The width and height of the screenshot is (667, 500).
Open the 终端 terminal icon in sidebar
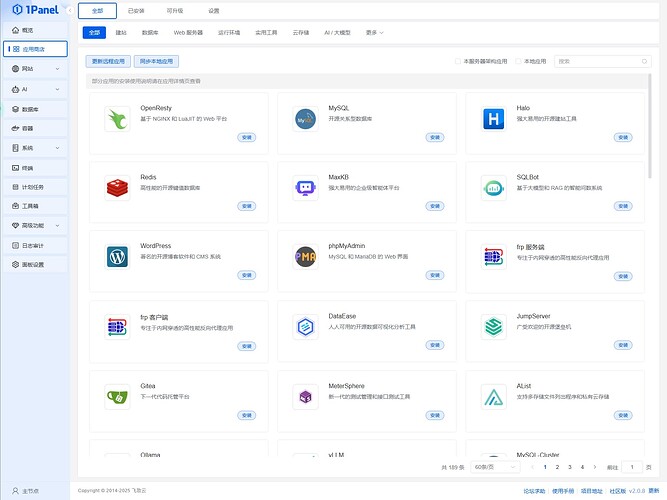point(15,168)
